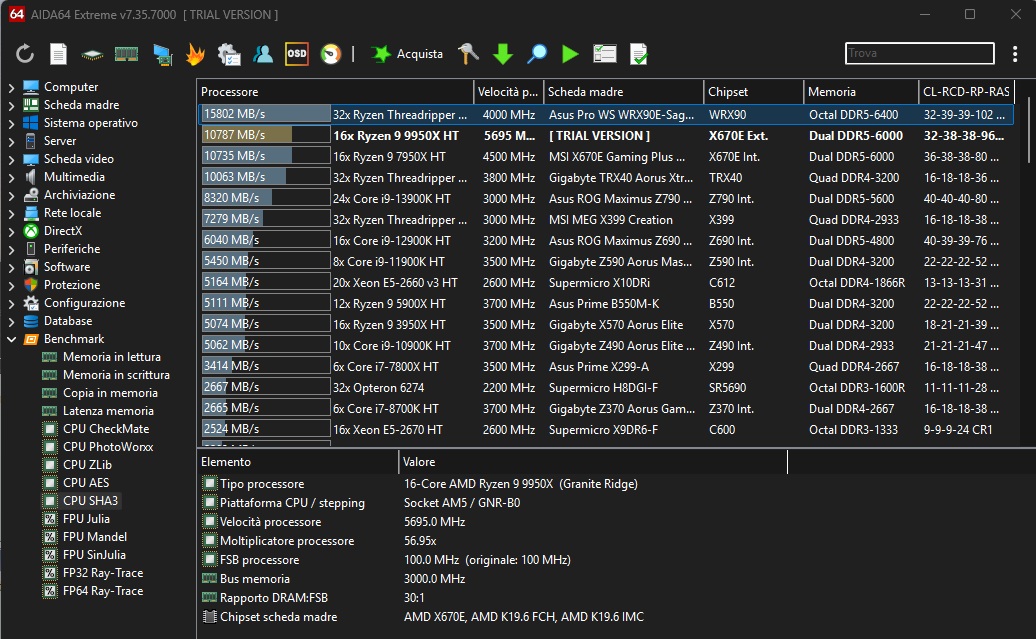This screenshot has width=1036, height=639.
Task: Sort by Processore column header
Action: click(x=336, y=92)
